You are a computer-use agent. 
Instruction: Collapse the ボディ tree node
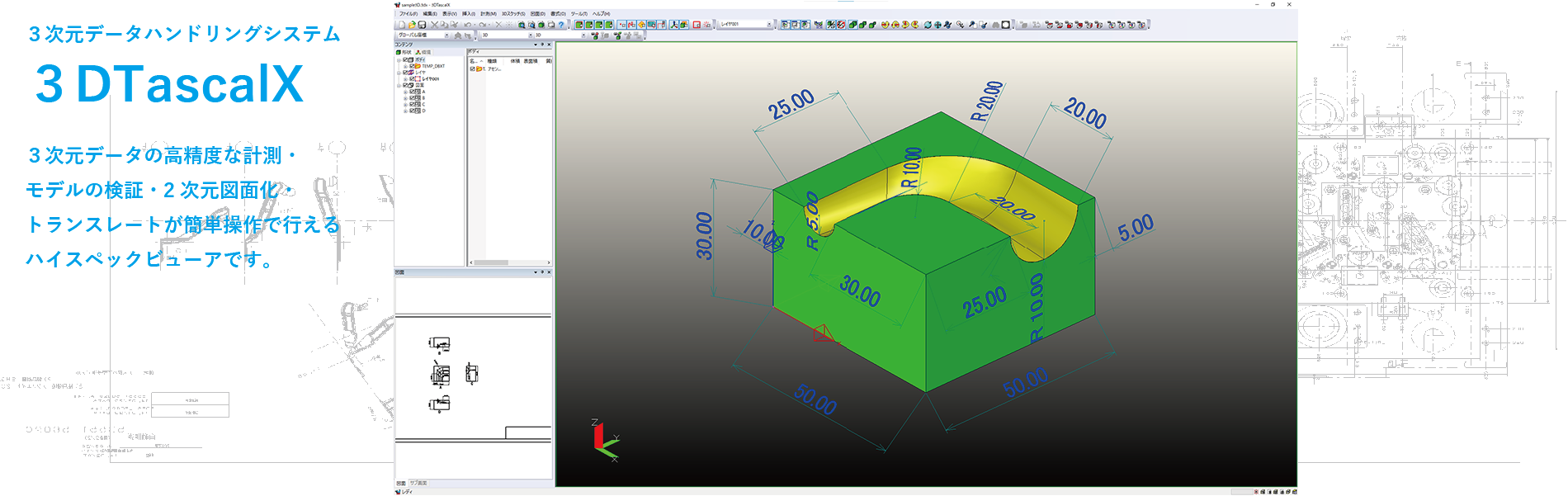pos(399,60)
